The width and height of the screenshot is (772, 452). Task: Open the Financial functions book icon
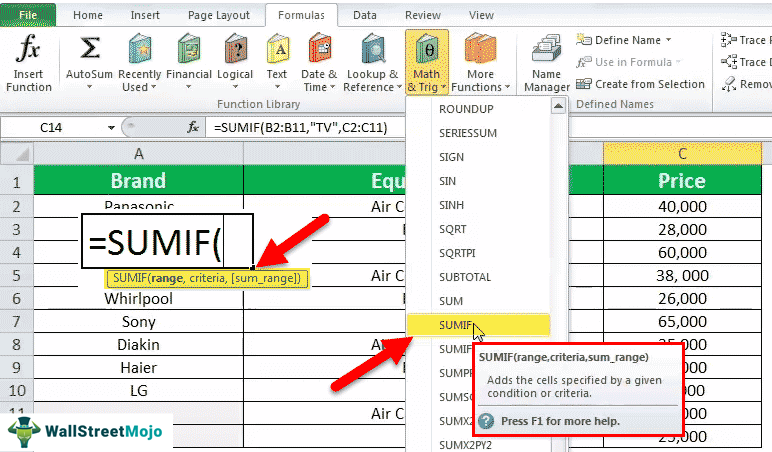click(x=189, y=48)
